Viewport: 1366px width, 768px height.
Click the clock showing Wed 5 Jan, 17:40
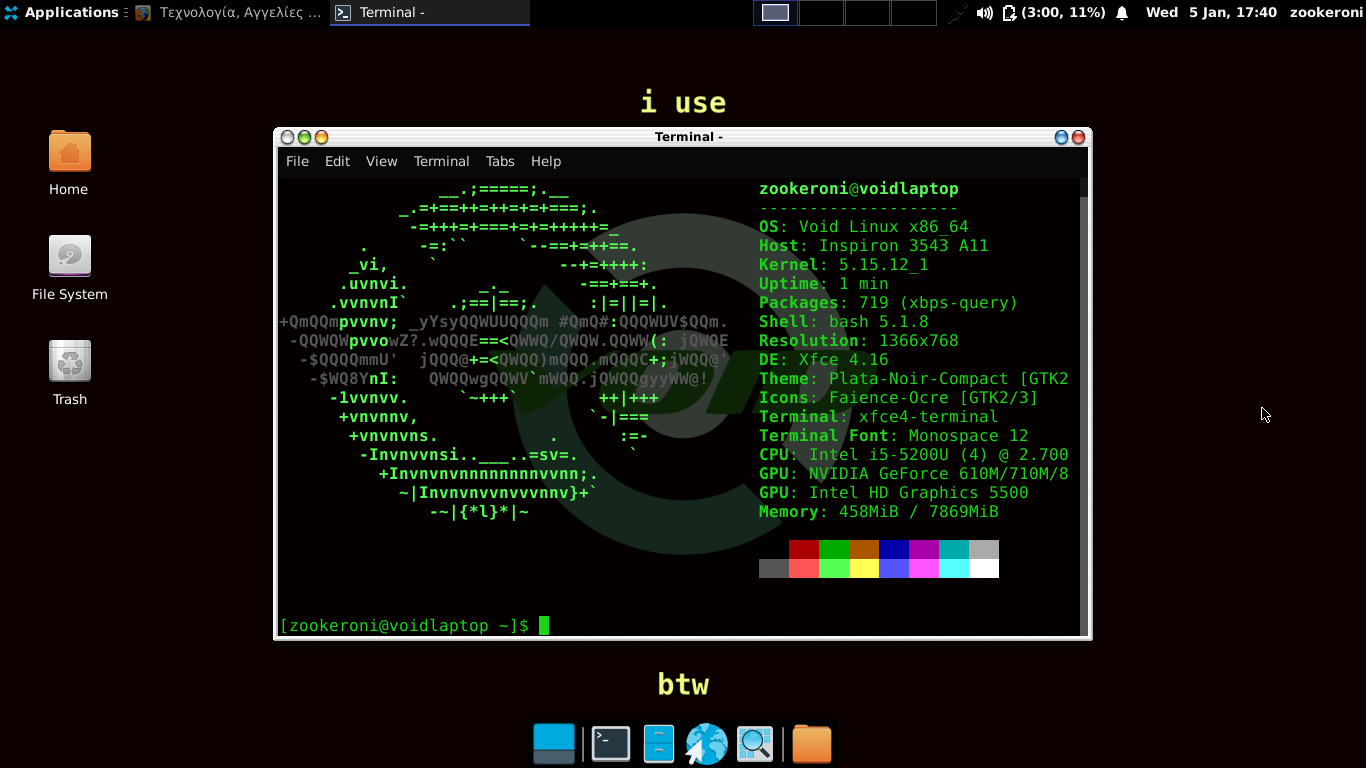[1211, 13]
